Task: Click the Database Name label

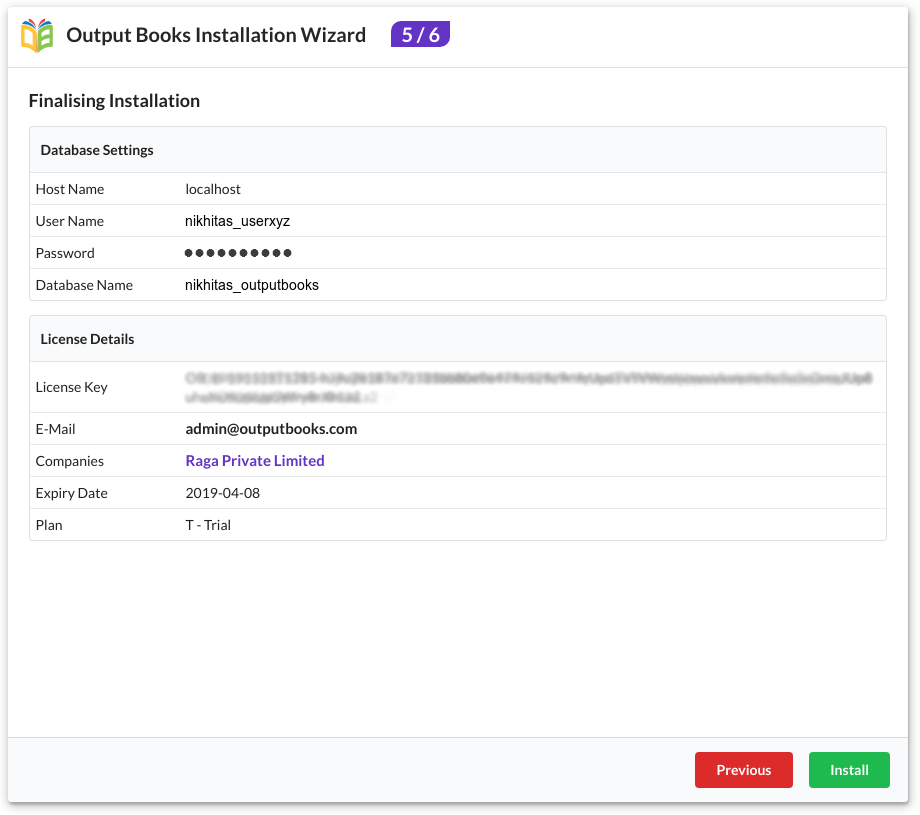Action: (x=84, y=285)
